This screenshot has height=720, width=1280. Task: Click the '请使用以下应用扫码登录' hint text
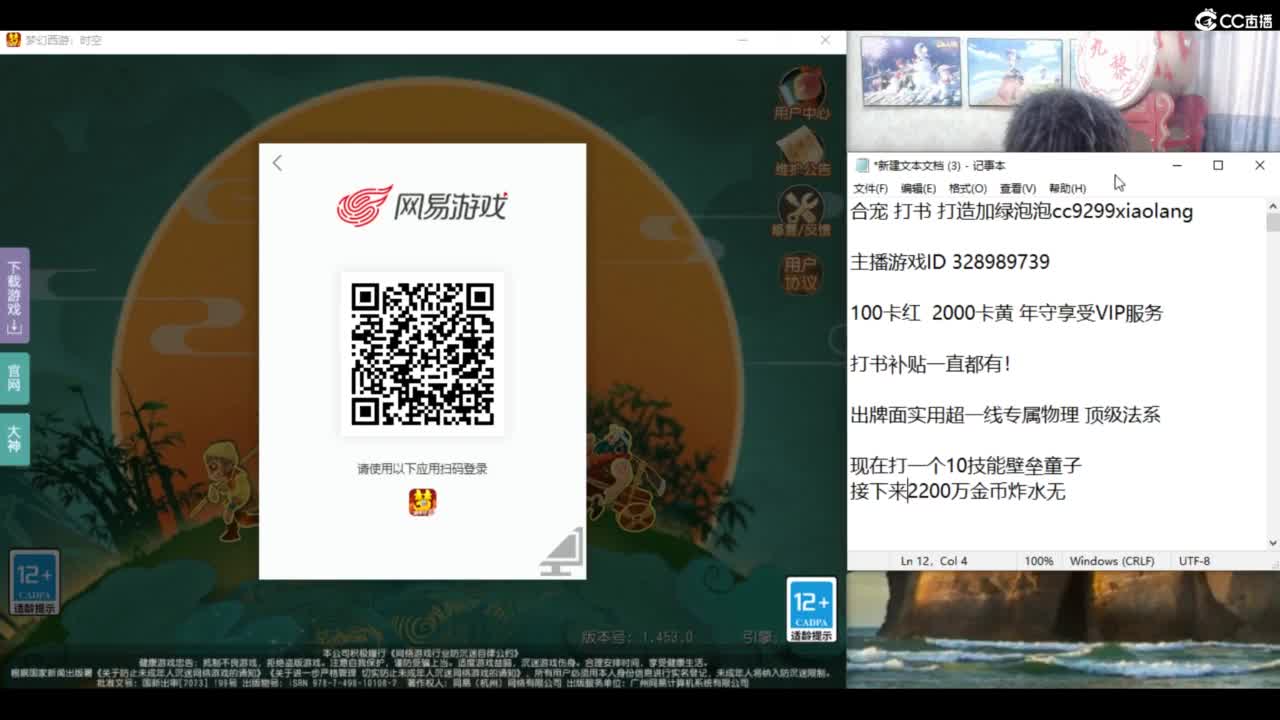click(422, 468)
